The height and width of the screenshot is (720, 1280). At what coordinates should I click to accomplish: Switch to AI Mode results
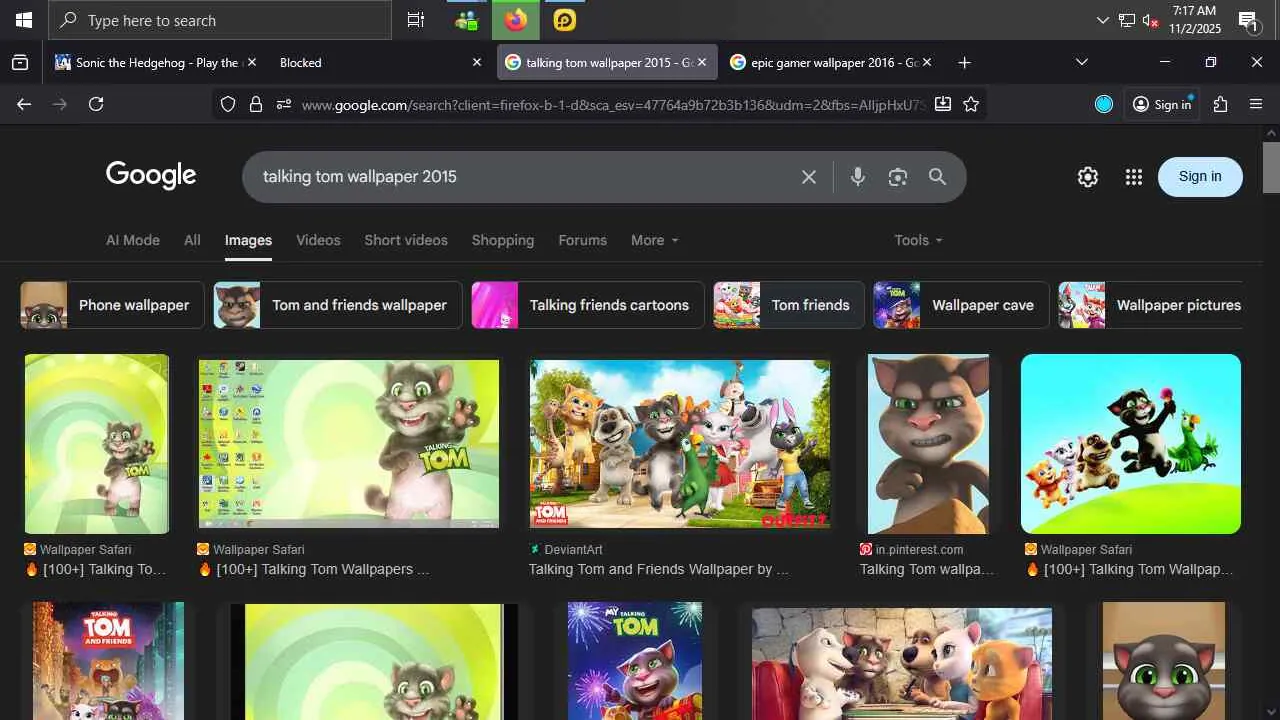click(133, 240)
